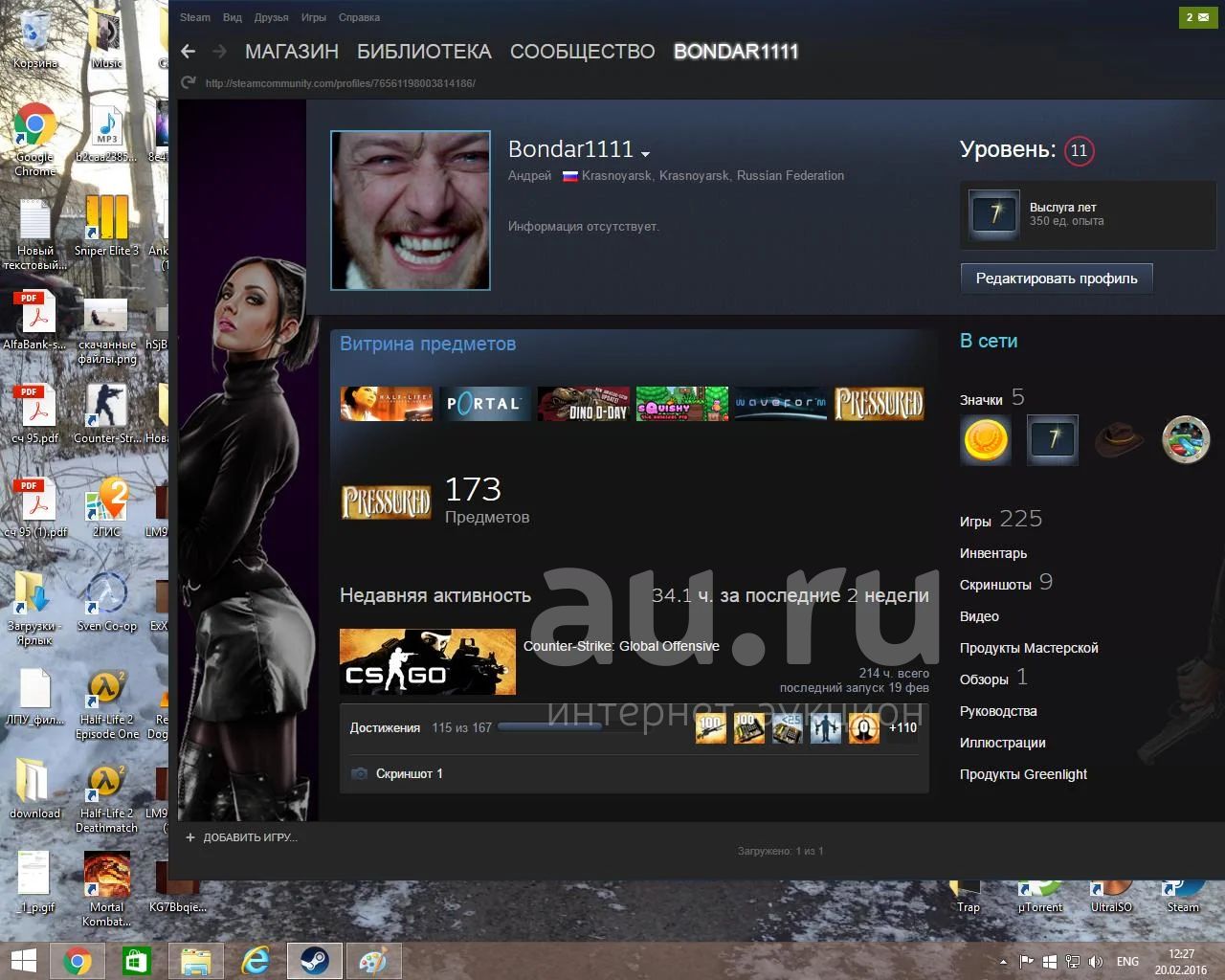Open the Windows Start button

[x=24, y=960]
